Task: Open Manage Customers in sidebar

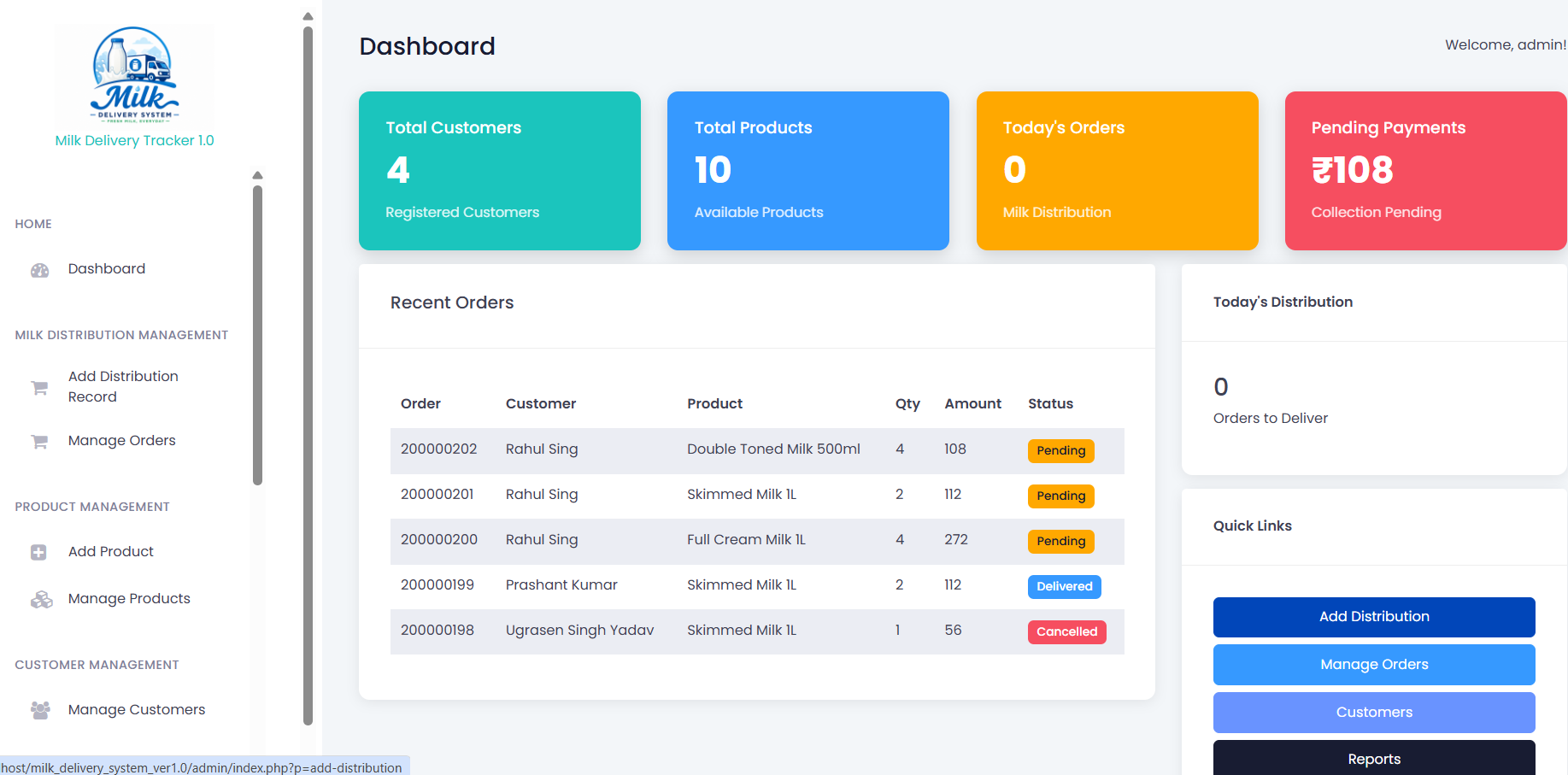Action: [x=137, y=709]
